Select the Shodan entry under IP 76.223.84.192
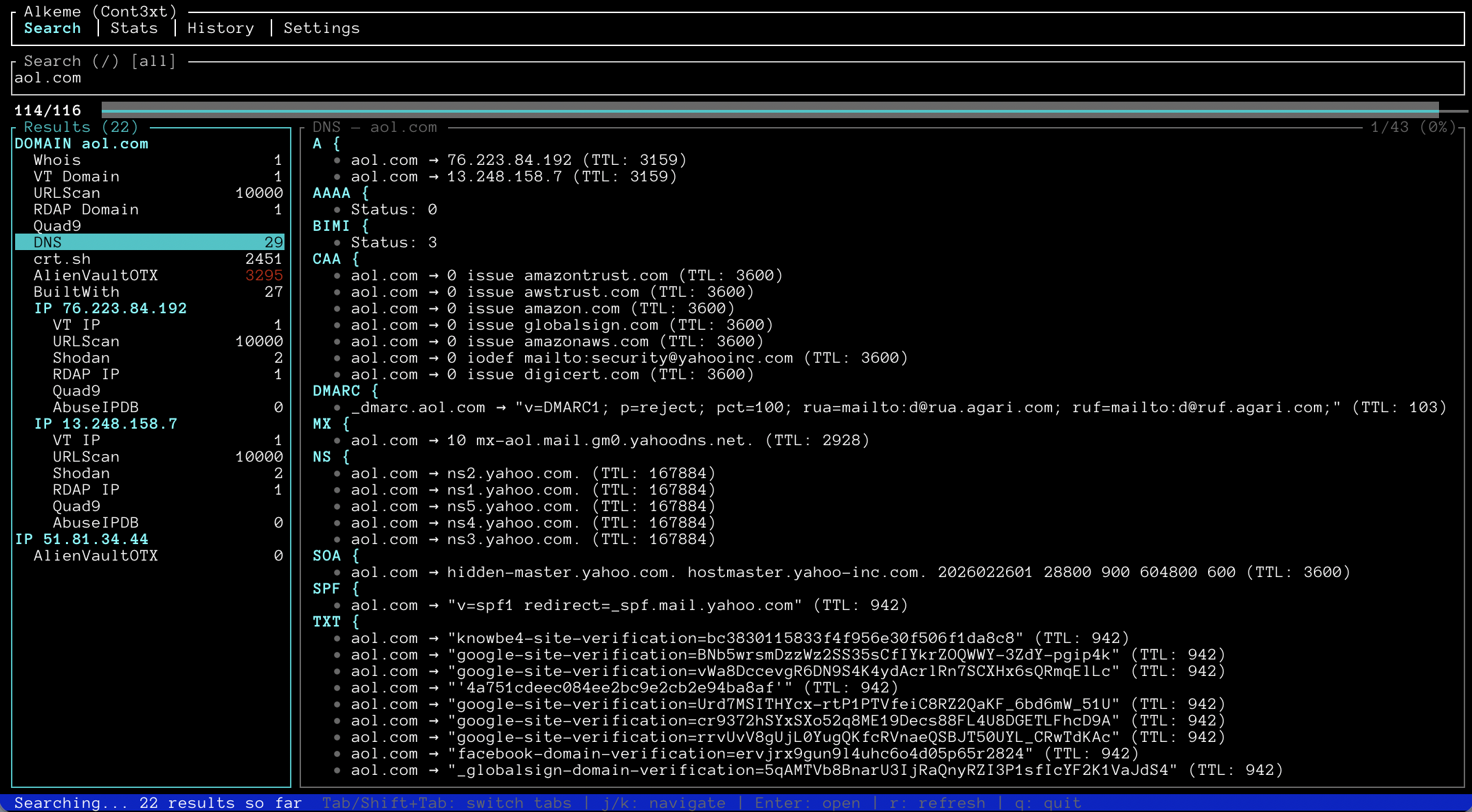Viewport: 1472px width, 812px height. tap(81, 357)
